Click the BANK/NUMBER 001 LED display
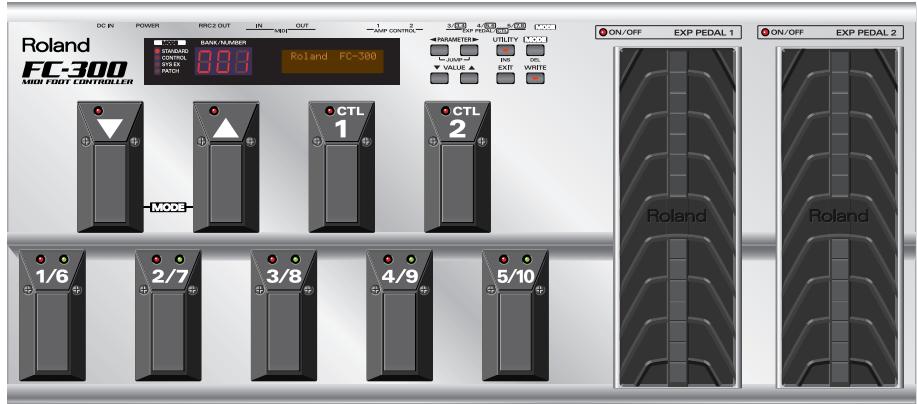 [x=223, y=61]
